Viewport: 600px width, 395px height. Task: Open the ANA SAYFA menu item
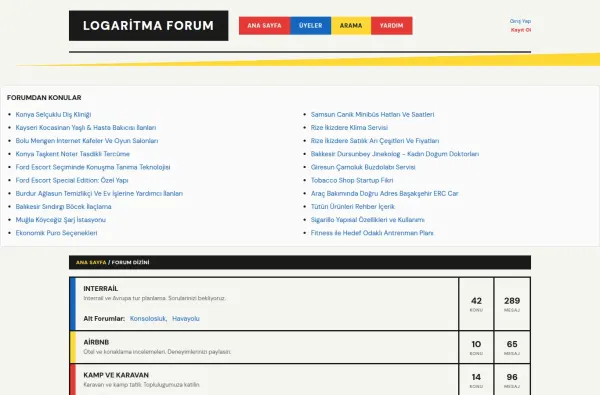click(264, 26)
